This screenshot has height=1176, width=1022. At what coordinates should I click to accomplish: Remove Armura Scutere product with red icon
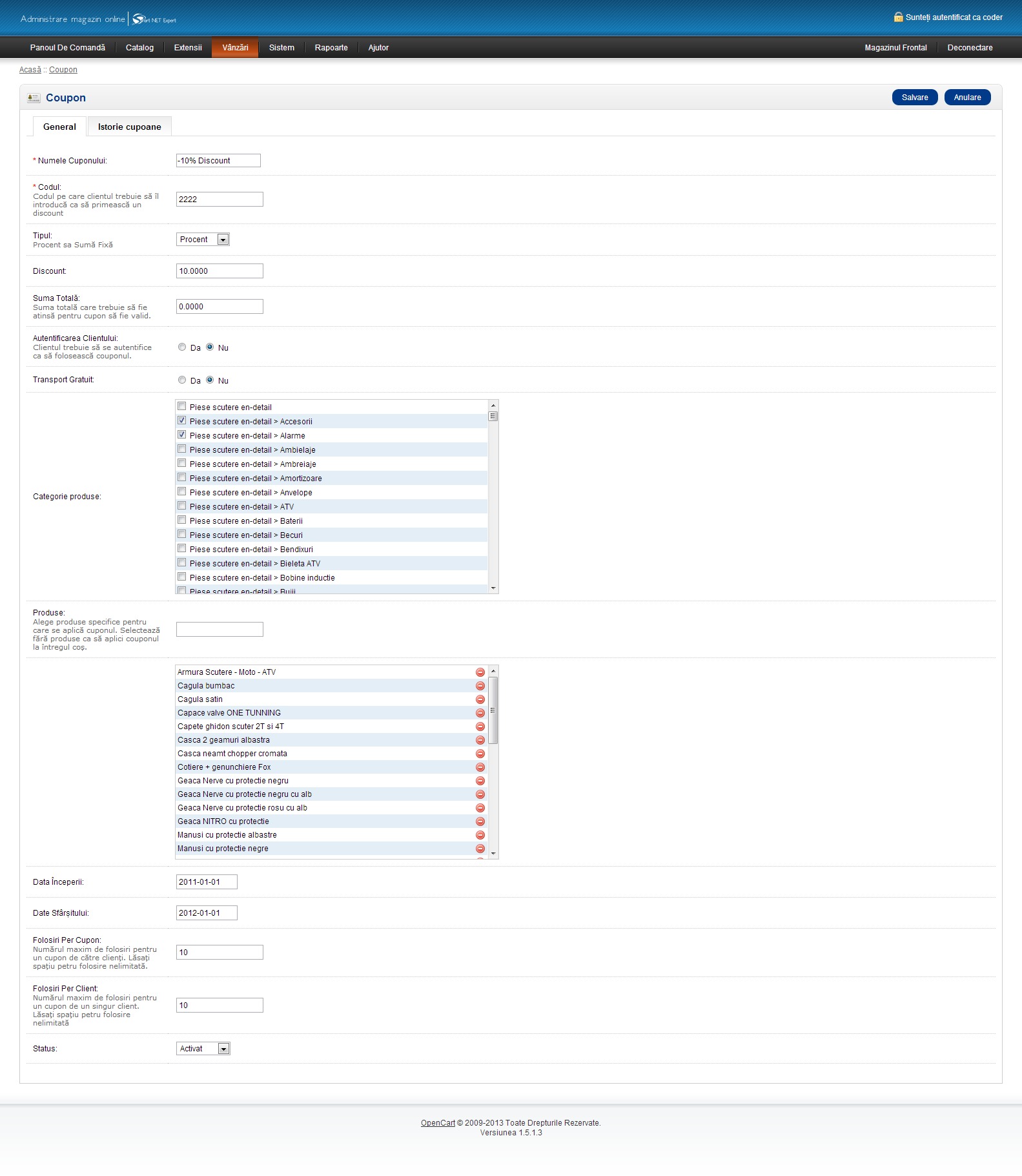[480, 672]
